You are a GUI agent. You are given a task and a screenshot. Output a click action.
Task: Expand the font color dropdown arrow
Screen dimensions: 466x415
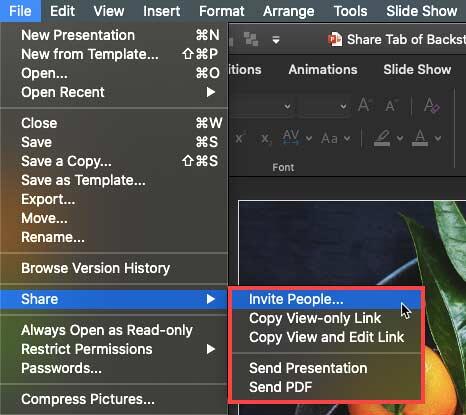[x=438, y=138]
